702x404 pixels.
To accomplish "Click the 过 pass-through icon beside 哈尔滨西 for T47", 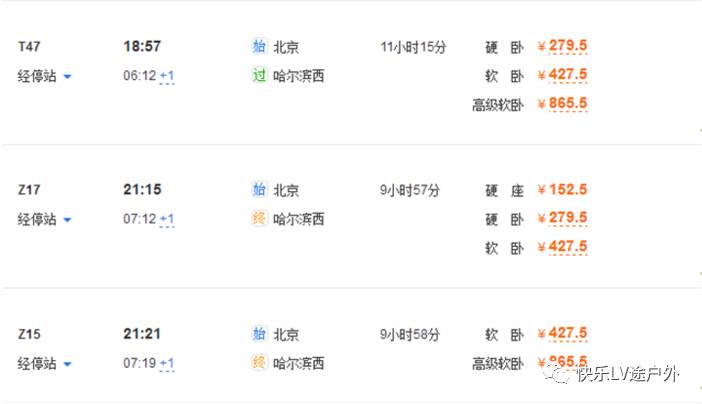I will (x=259, y=75).
